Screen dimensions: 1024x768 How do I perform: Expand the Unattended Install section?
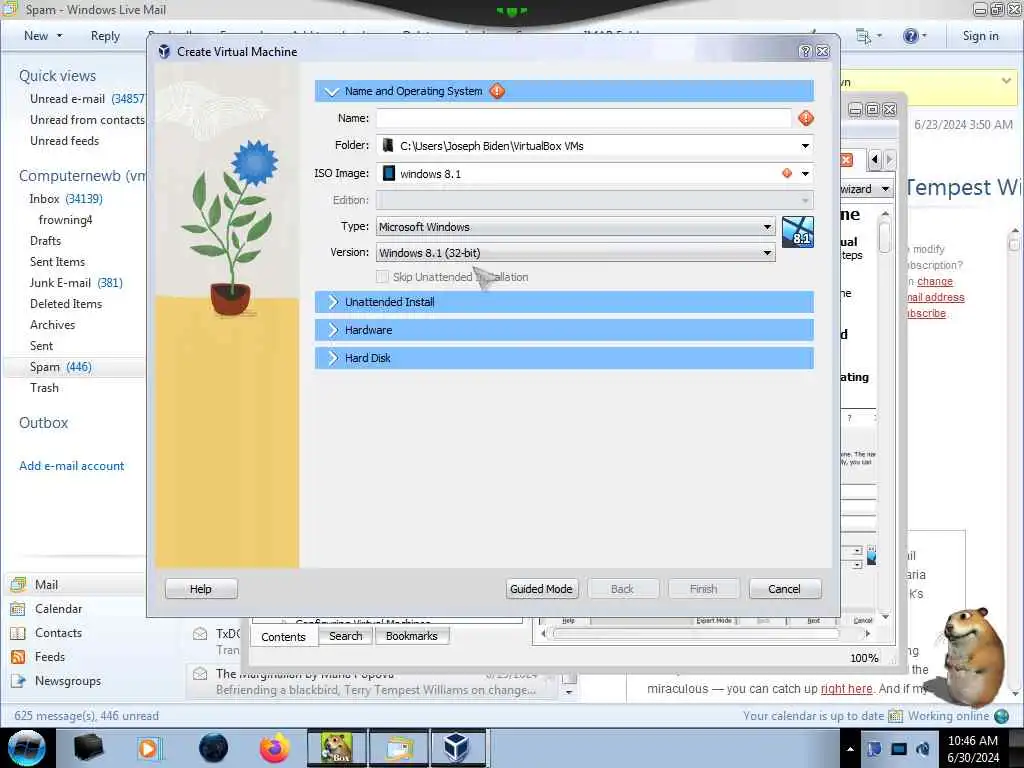pyautogui.click(x=564, y=302)
